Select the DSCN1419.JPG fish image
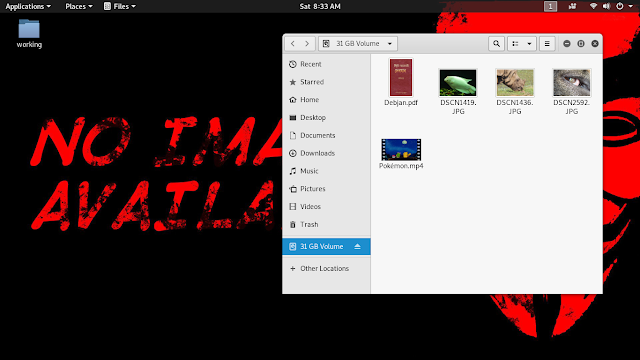This screenshot has width=640, height=360. [x=458, y=92]
